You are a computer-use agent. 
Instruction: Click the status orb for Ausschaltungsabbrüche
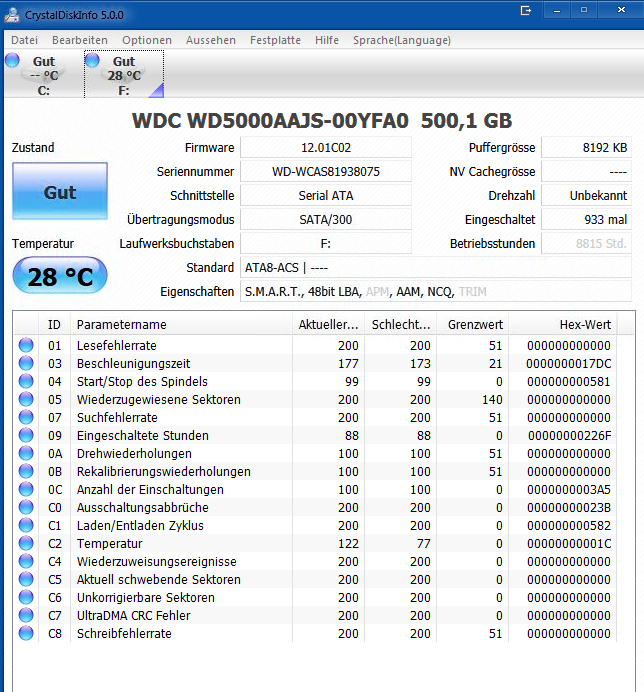26,508
